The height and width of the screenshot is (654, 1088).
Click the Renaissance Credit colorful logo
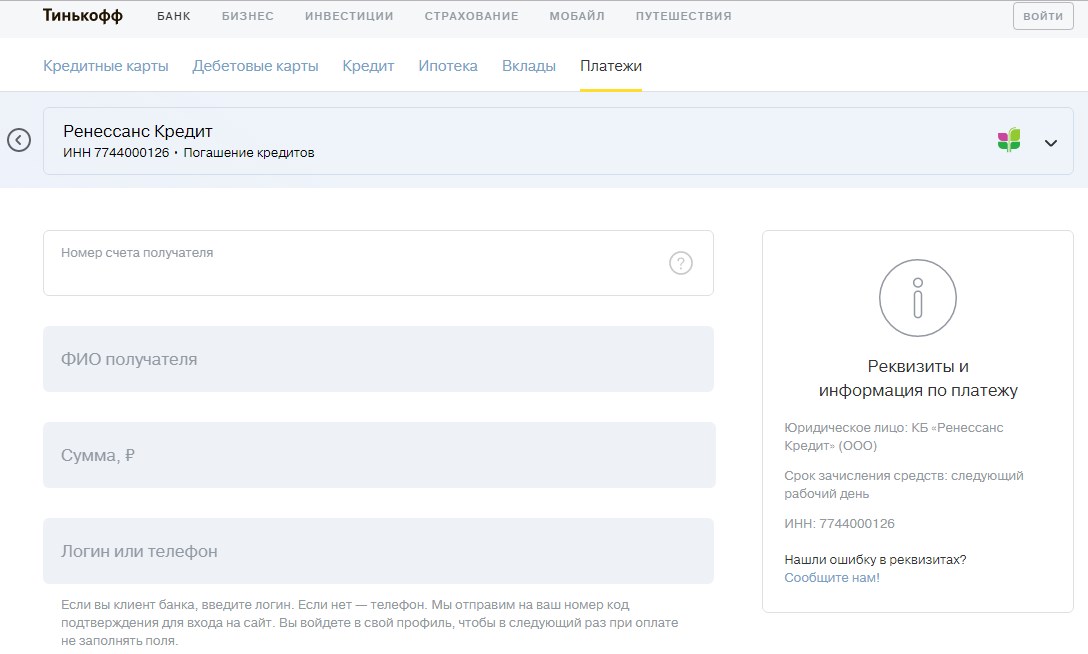click(x=1009, y=140)
